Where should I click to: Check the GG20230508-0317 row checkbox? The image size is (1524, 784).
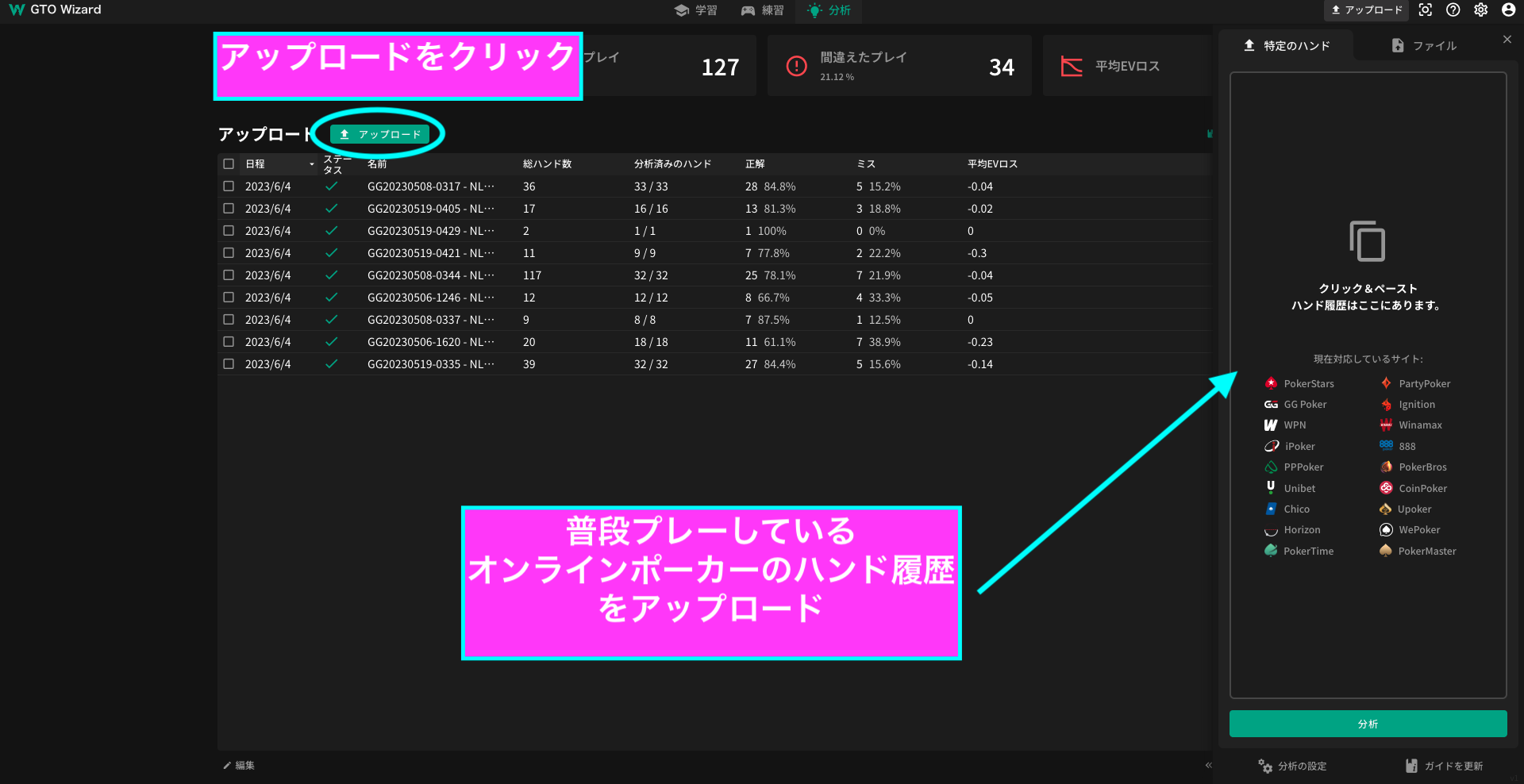229,186
